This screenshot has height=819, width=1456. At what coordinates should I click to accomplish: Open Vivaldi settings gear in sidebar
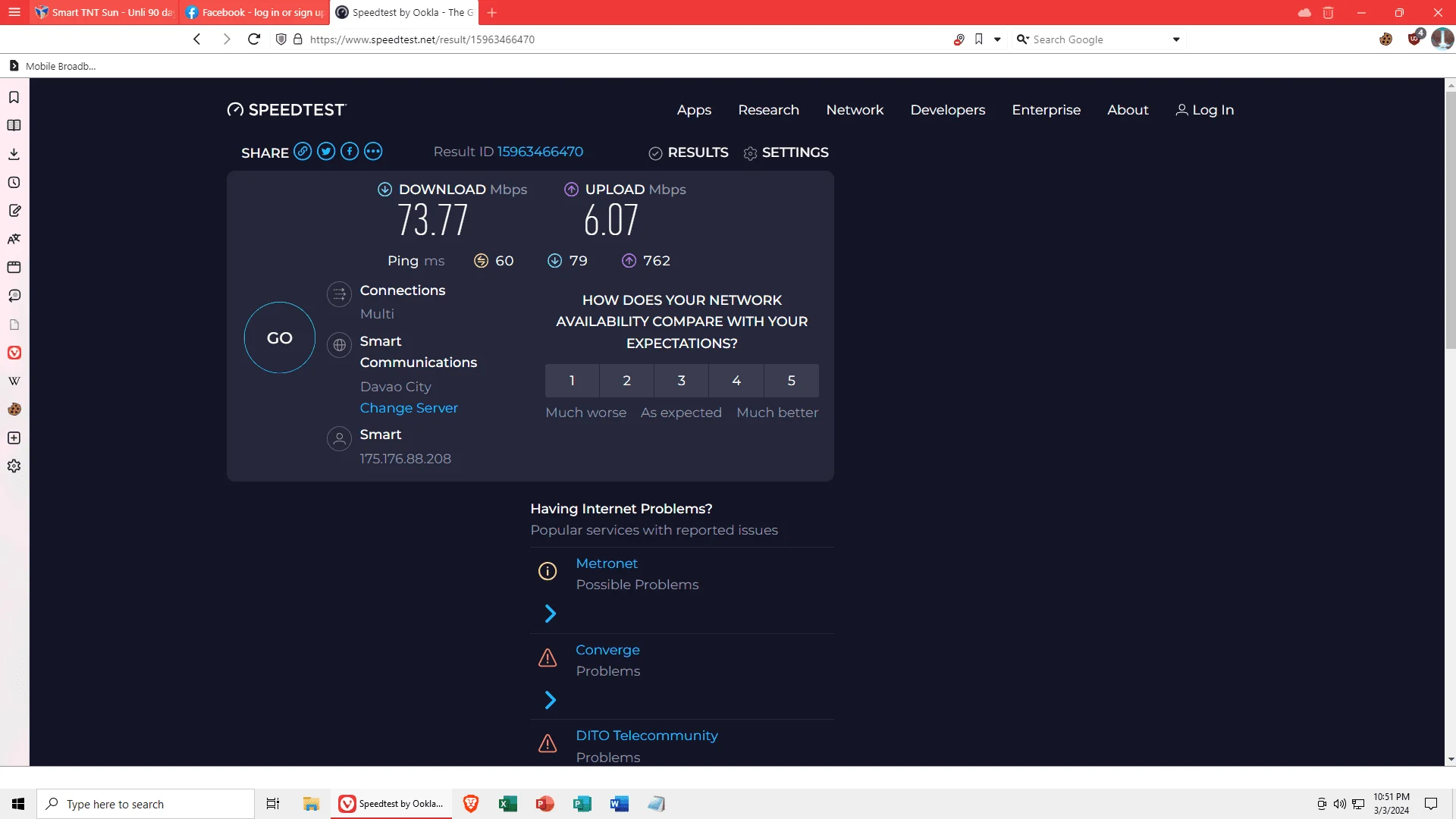(14, 466)
